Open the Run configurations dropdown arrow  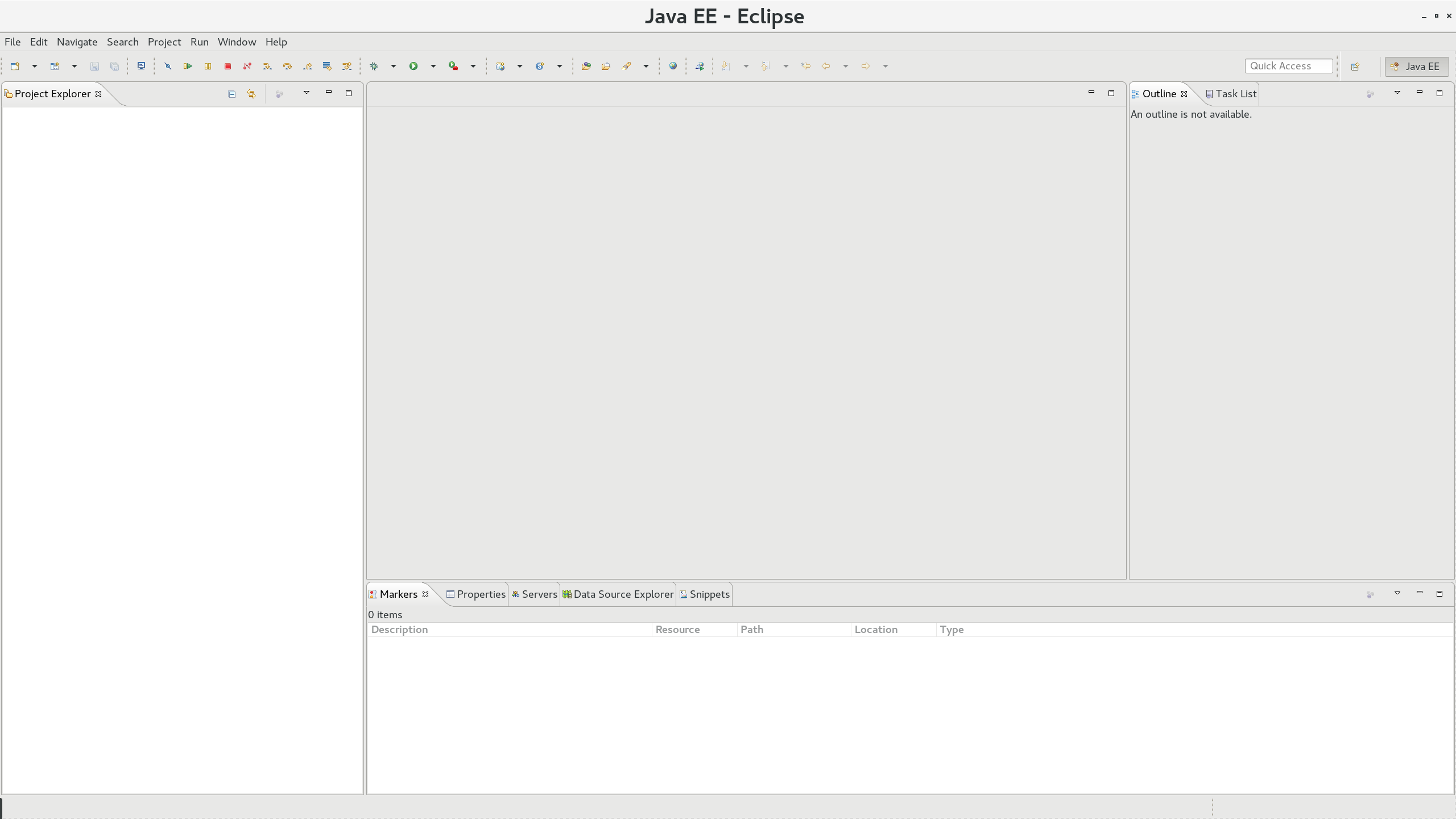point(433,66)
